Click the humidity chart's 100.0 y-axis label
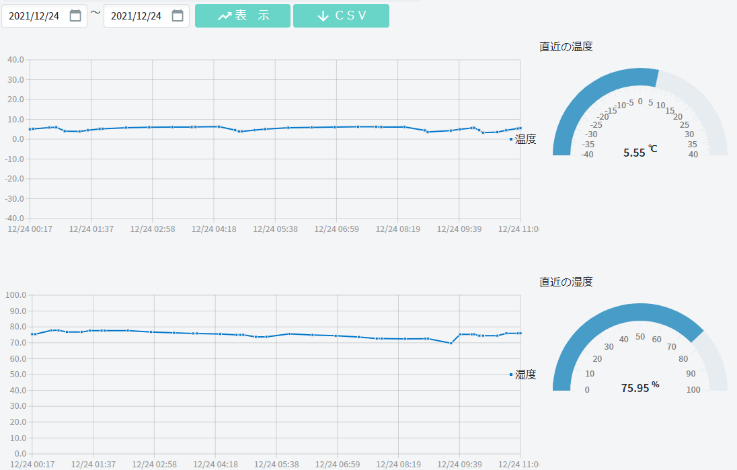 (x=15, y=295)
